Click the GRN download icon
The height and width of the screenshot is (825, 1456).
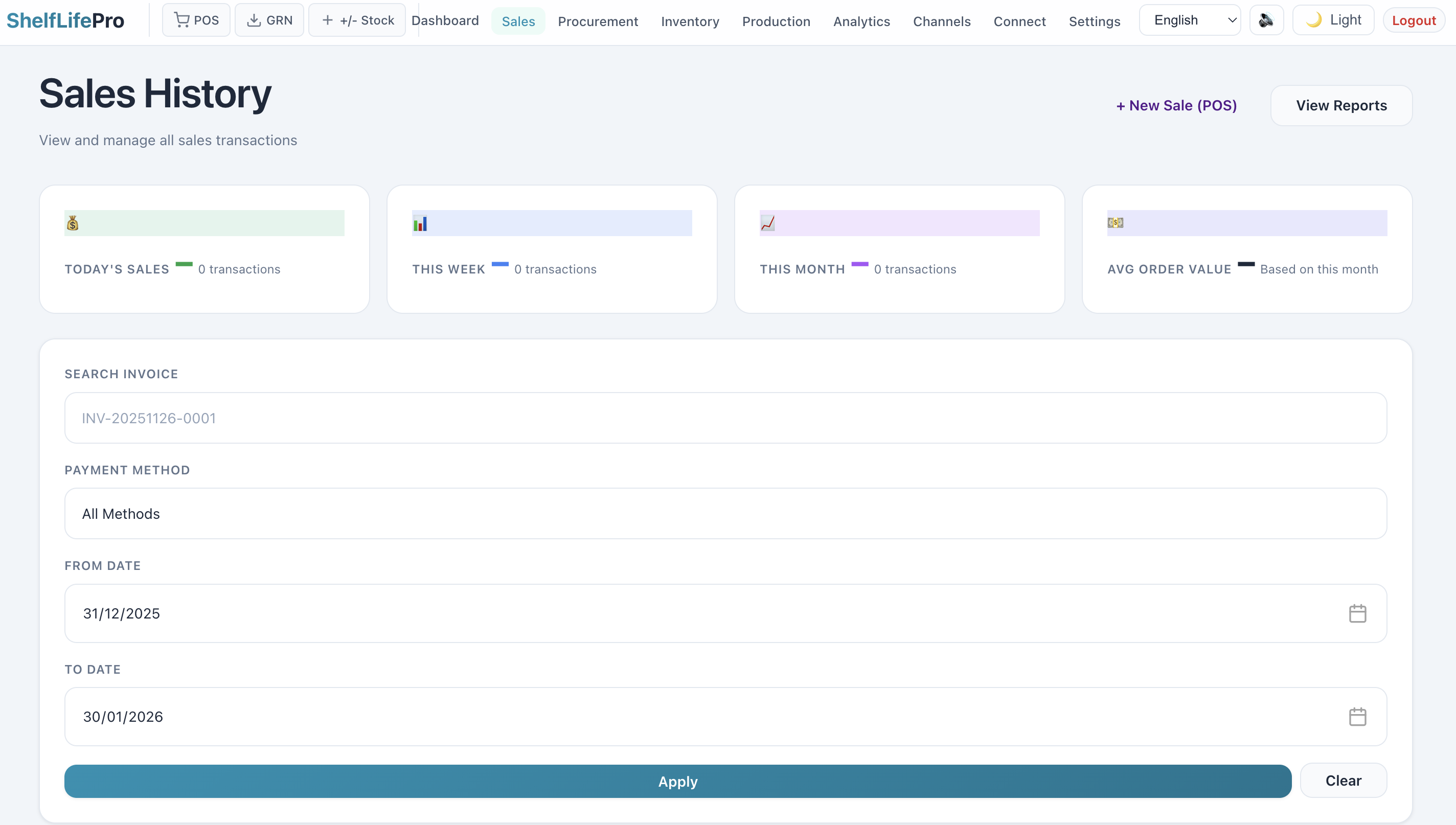click(254, 20)
